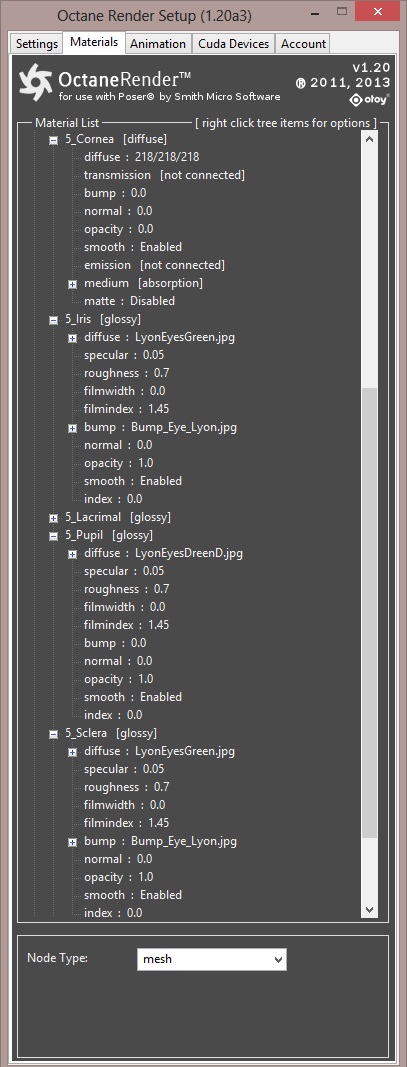
Task: Select 5_Iris smooth : Enabled row
Action: click(133, 481)
